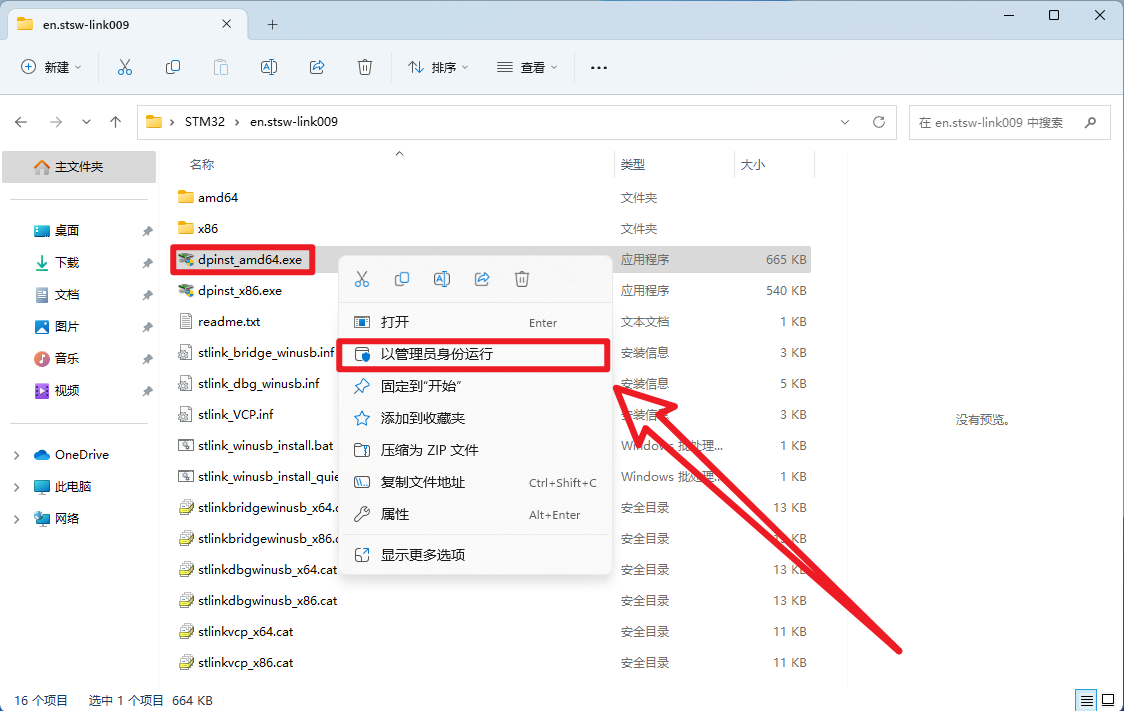Viewport: 1124px width, 711px height.
Task: Open the recent locations chevron beside the forward arrow
Action: pyautogui.click(x=86, y=122)
